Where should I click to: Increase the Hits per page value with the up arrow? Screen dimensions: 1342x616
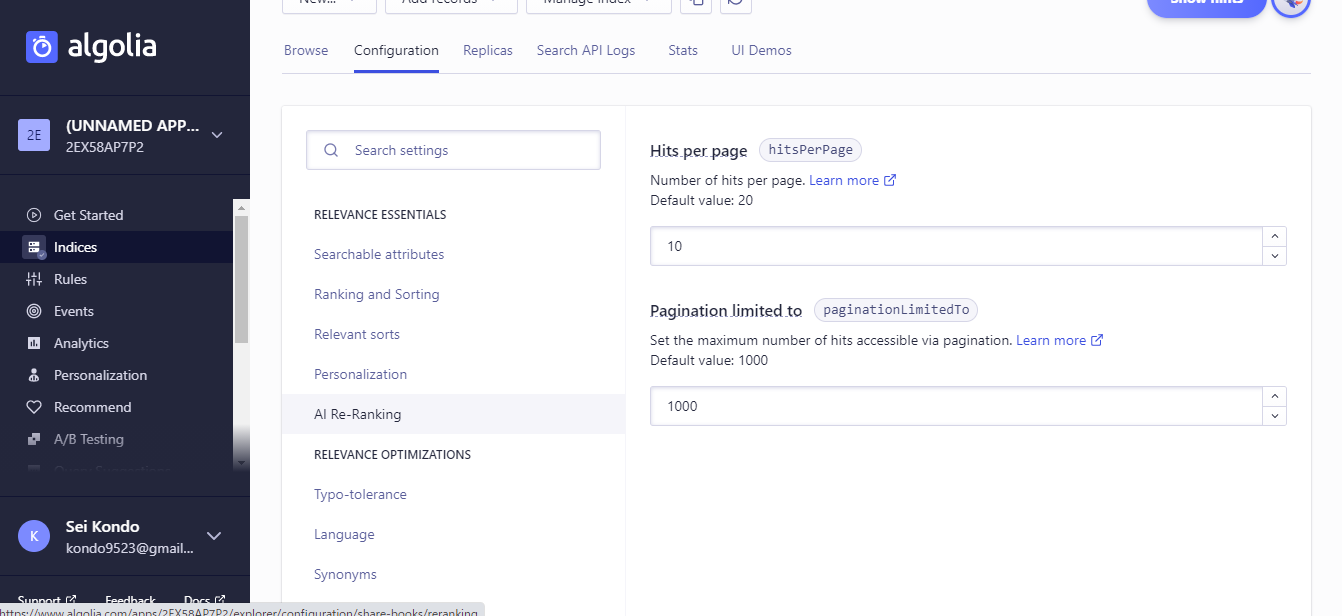(x=1274, y=237)
